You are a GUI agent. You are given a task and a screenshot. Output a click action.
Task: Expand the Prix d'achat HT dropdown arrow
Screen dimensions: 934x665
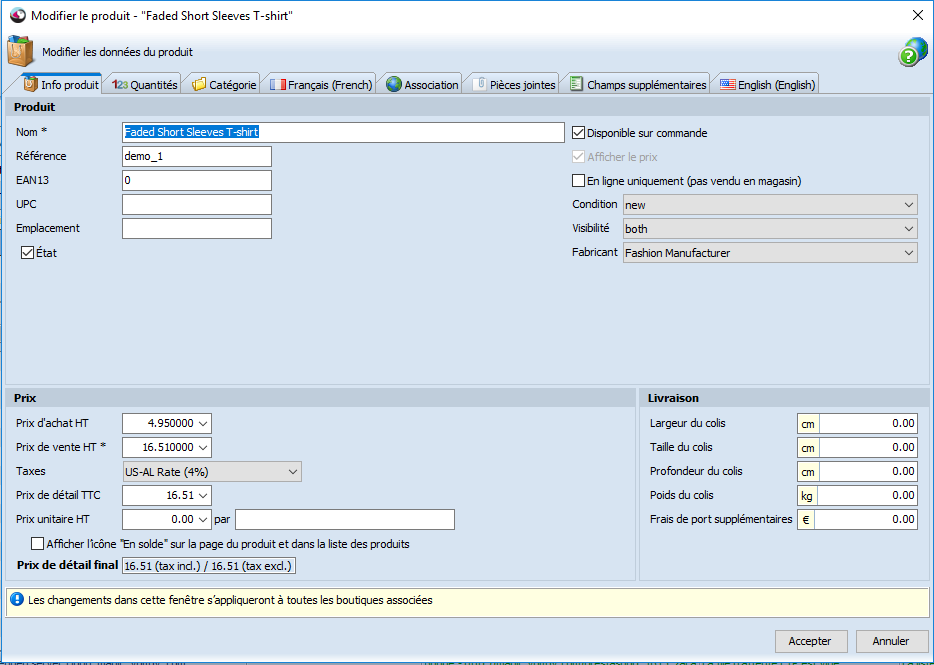203,423
